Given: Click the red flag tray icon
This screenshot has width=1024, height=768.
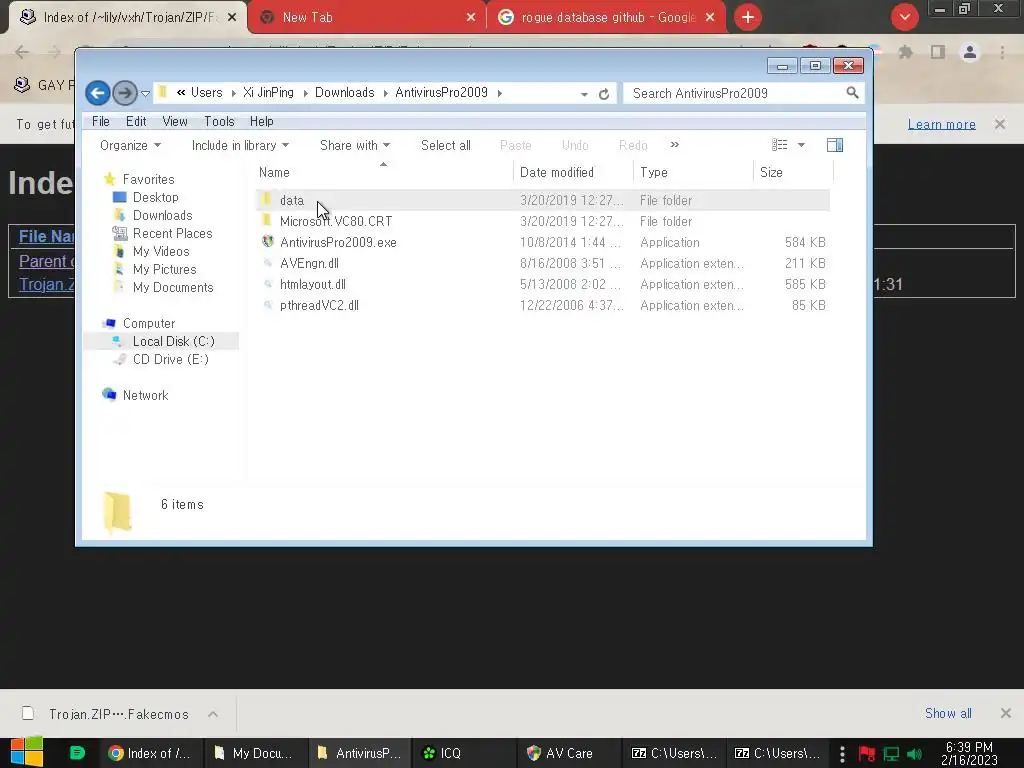Looking at the screenshot, I should pos(867,754).
